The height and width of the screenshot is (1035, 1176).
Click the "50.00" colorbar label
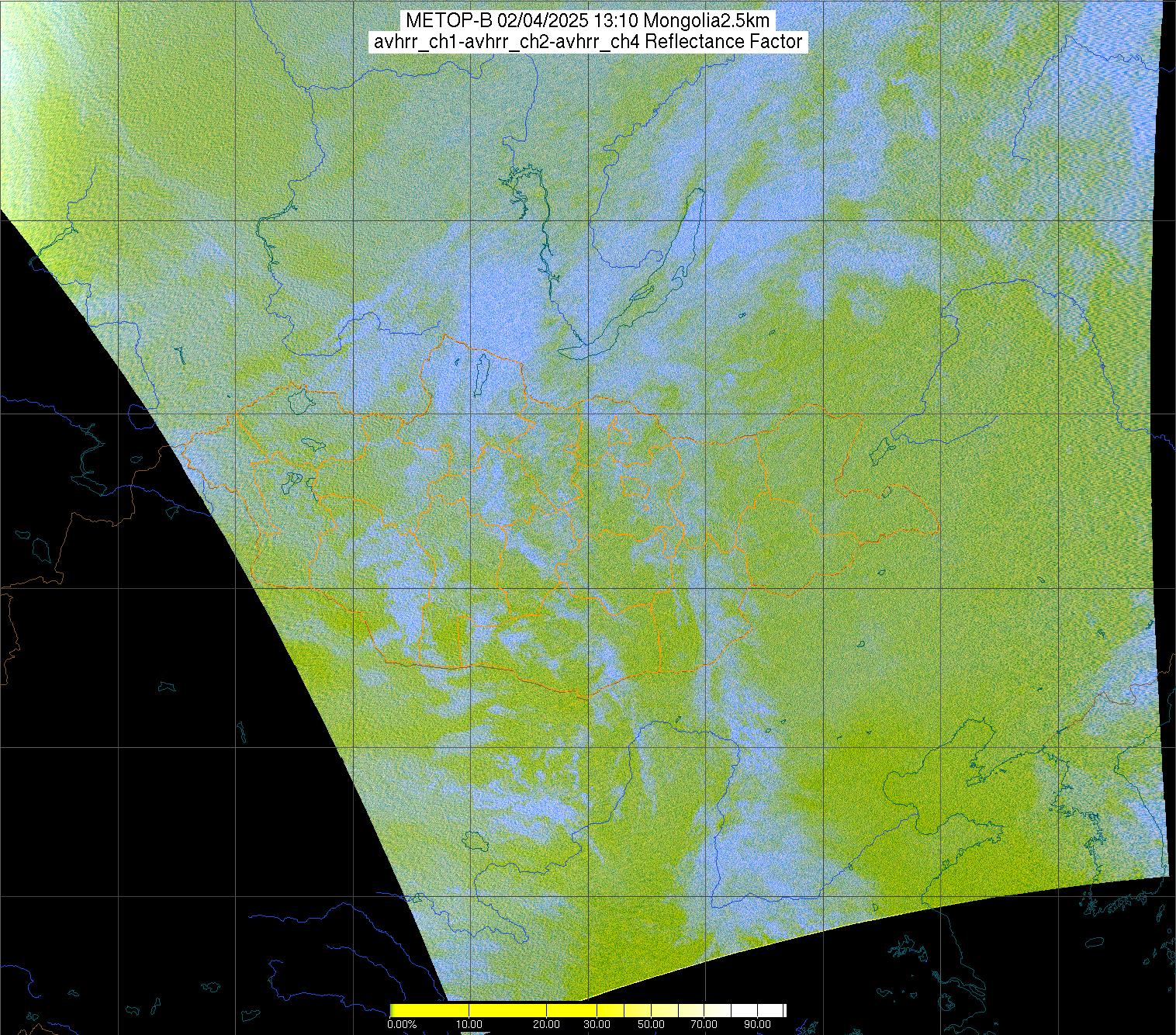click(652, 1025)
